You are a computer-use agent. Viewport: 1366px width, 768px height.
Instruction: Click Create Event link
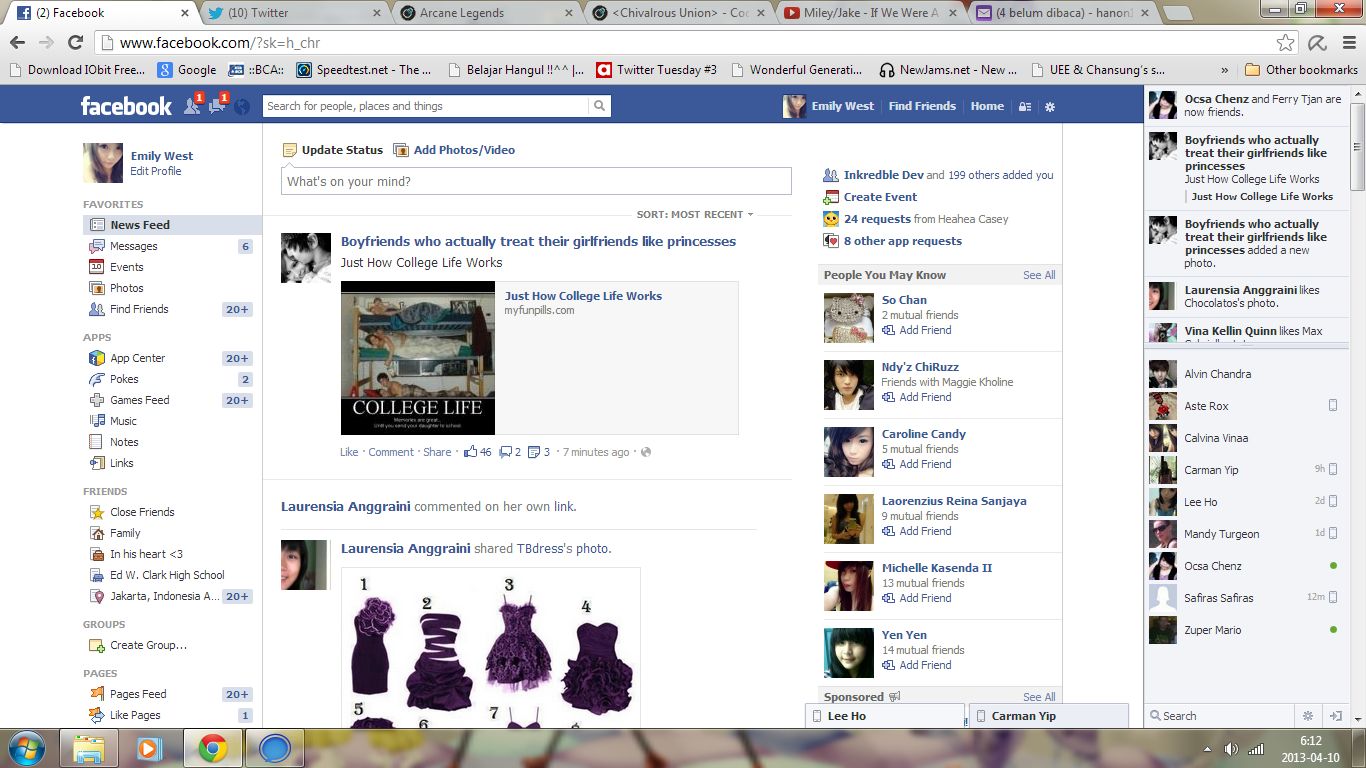(870, 197)
